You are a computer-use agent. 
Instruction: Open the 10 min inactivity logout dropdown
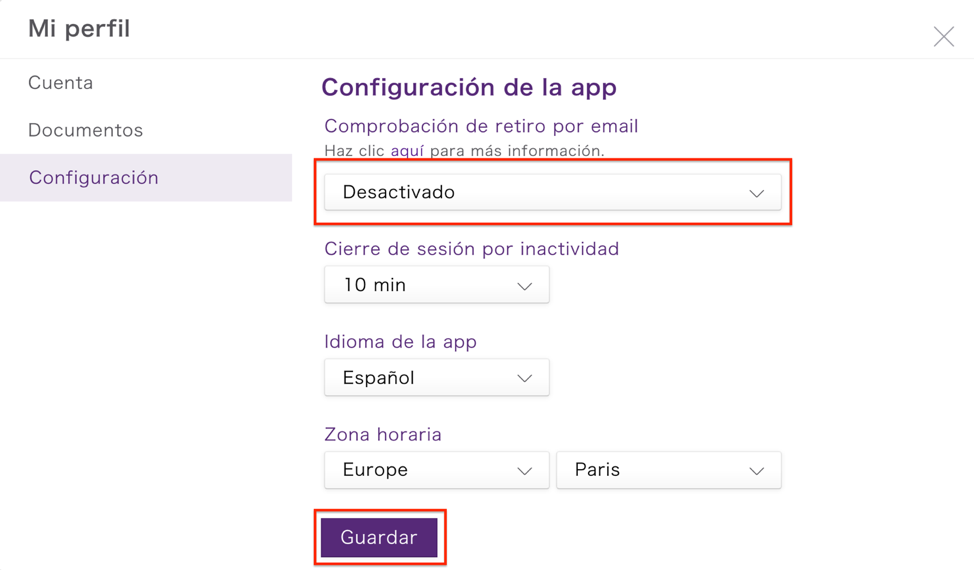click(437, 285)
